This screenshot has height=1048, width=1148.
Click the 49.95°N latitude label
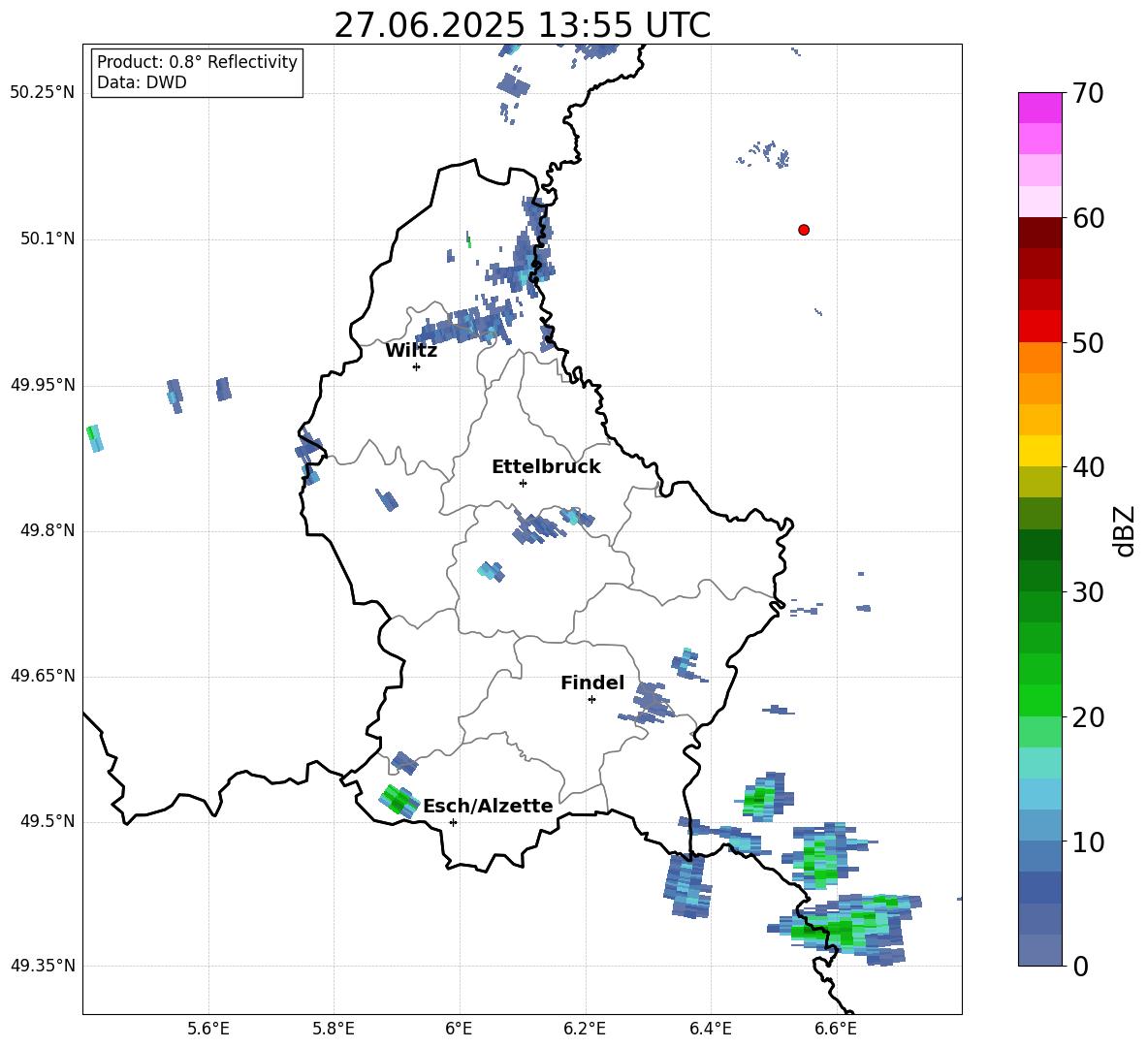pos(43,385)
